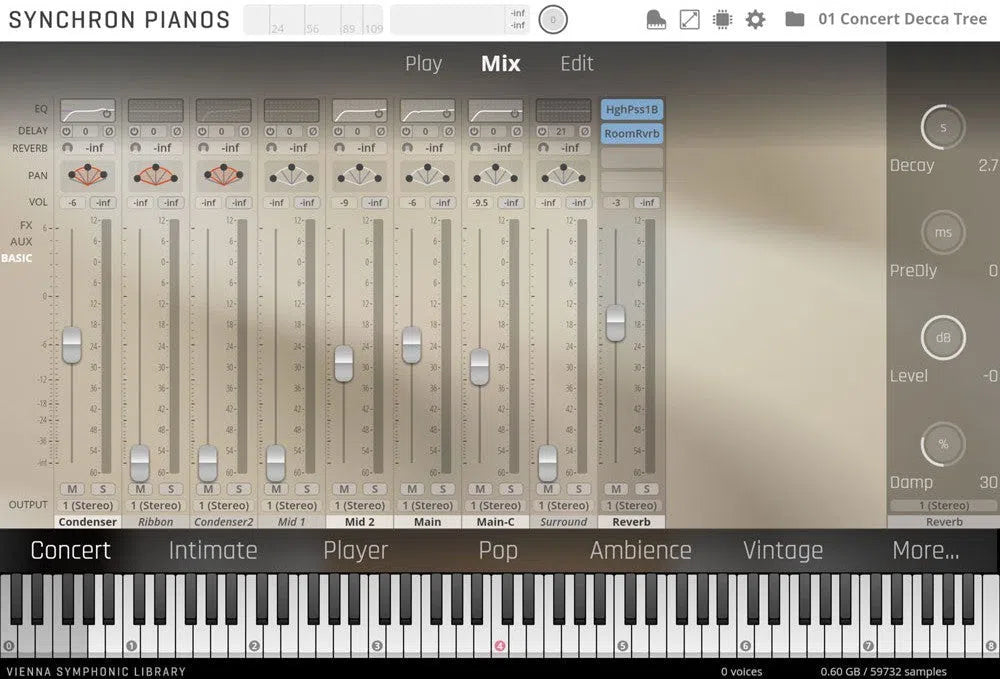Select the Intimate preset category
The height and width of the screenshot is (679, 1000).
[x=212, y=550]
